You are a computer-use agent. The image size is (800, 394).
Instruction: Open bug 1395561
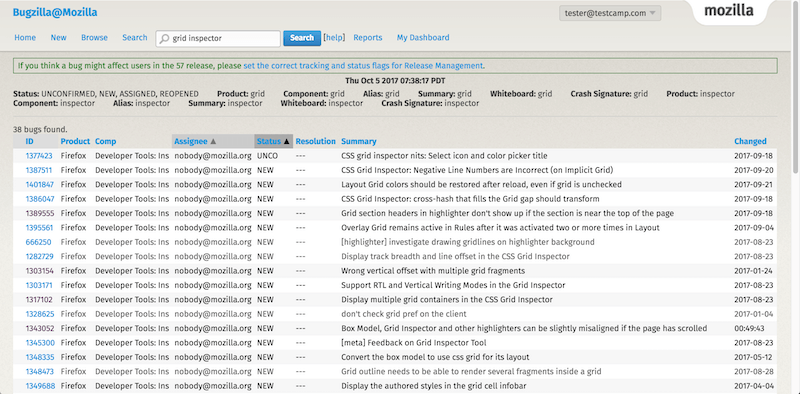(39, 228)
